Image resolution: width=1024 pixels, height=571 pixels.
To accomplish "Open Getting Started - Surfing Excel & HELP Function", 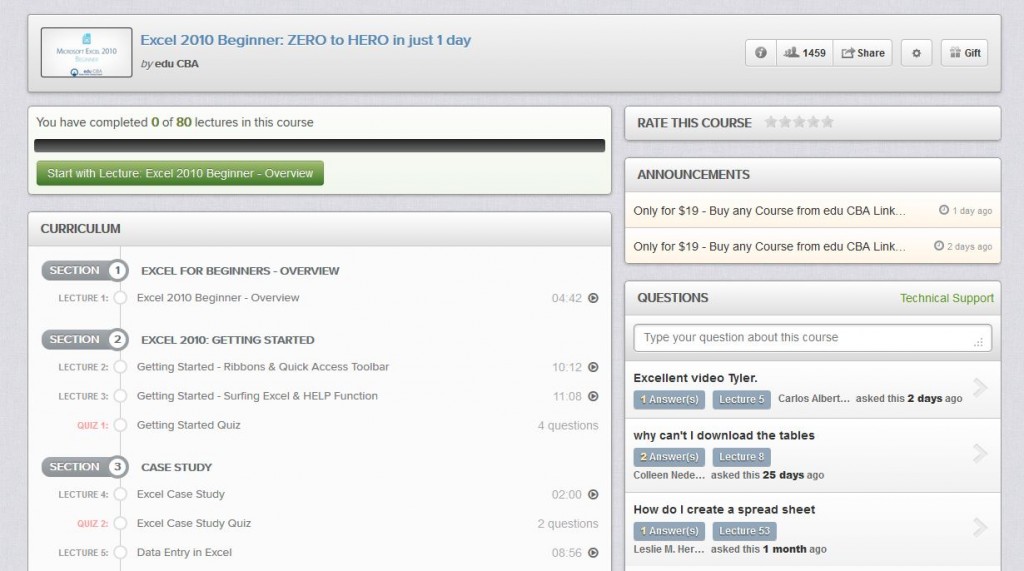I will click(257, 396).
